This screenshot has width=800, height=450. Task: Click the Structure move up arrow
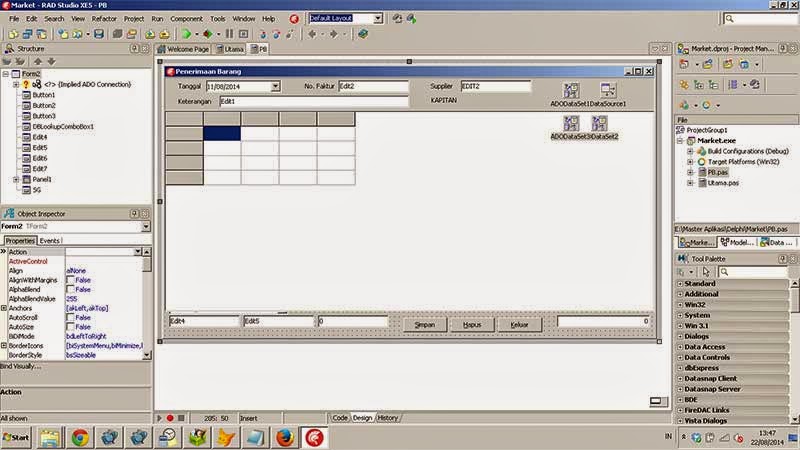[38, 61]
